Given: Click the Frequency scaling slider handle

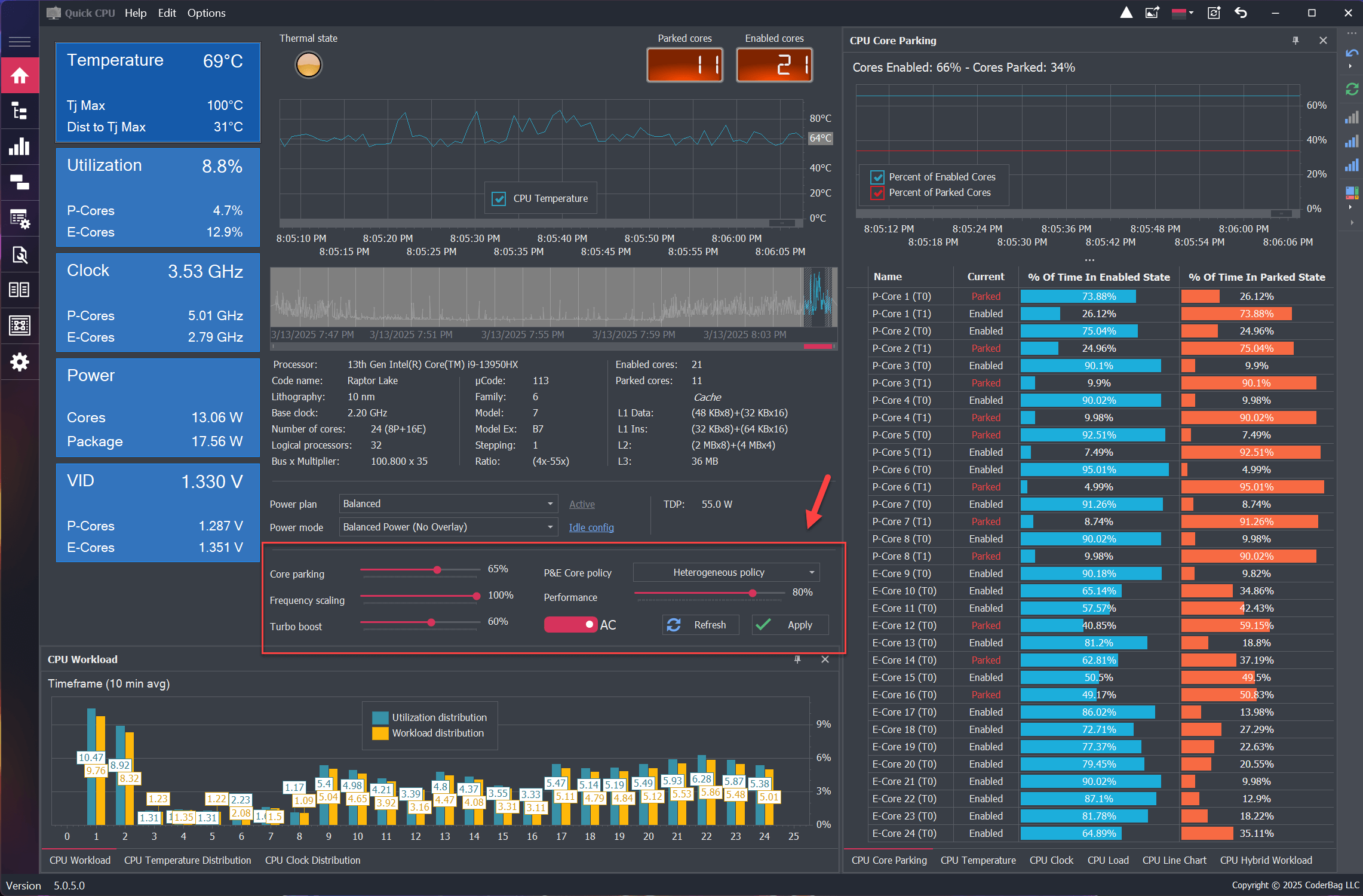Looking at the screenshot, I should tap(476, 596).
